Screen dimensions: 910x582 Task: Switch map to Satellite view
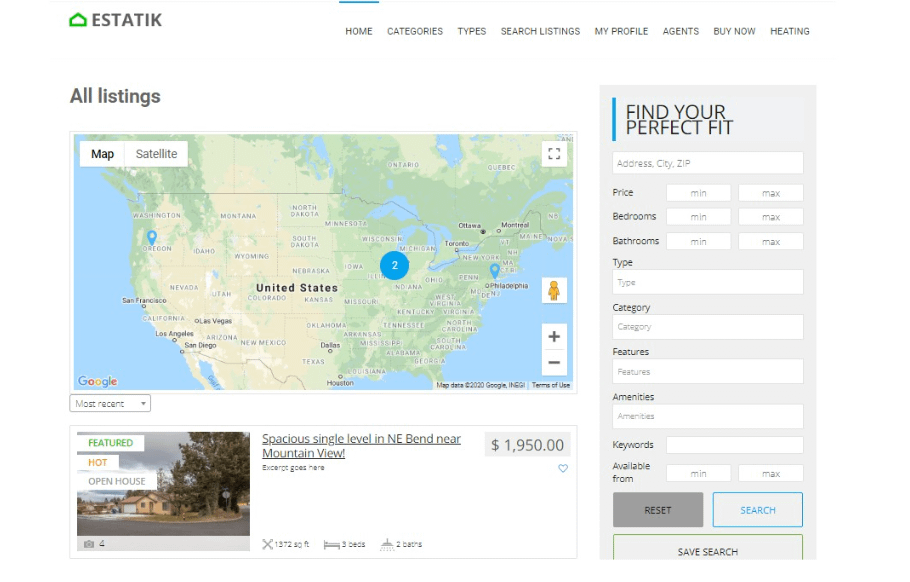(156, 154)
